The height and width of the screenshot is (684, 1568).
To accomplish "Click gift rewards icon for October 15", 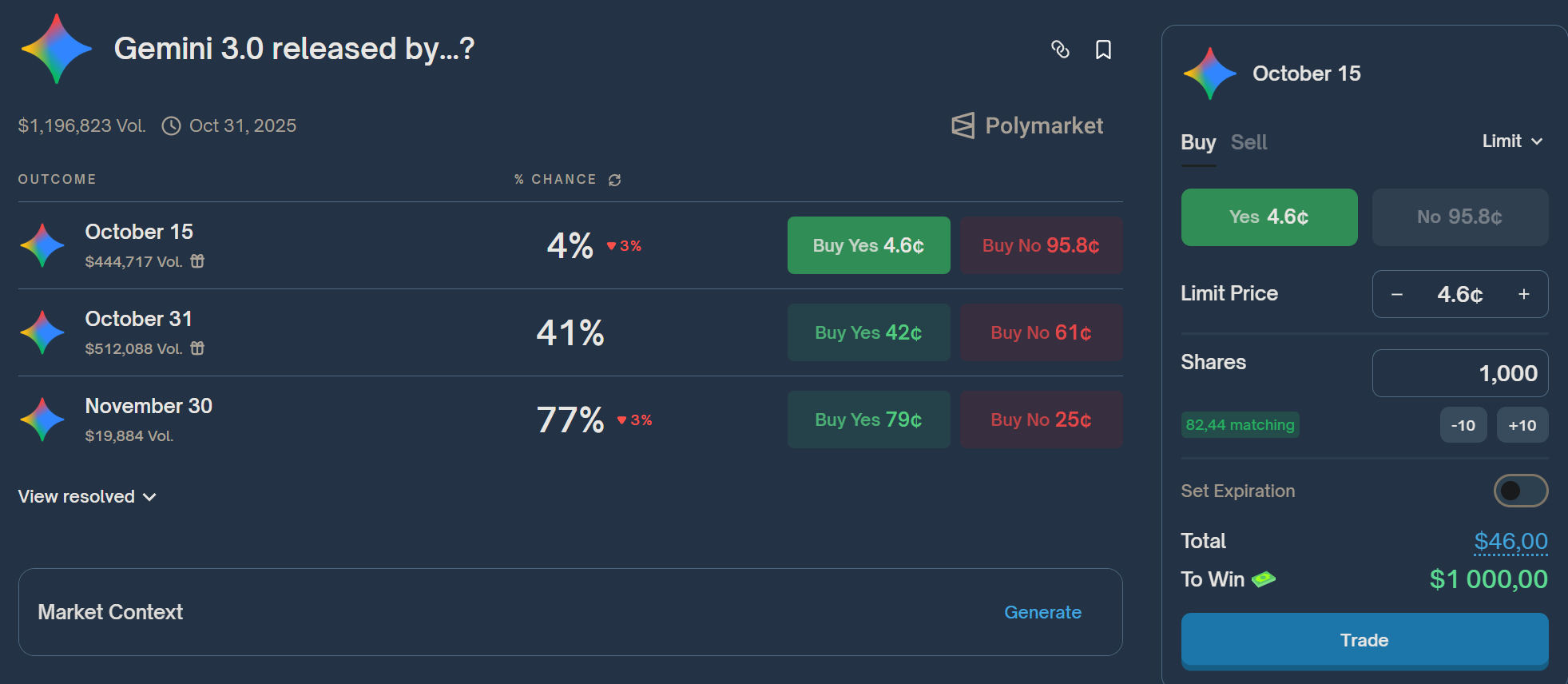I will coord(197,261).
